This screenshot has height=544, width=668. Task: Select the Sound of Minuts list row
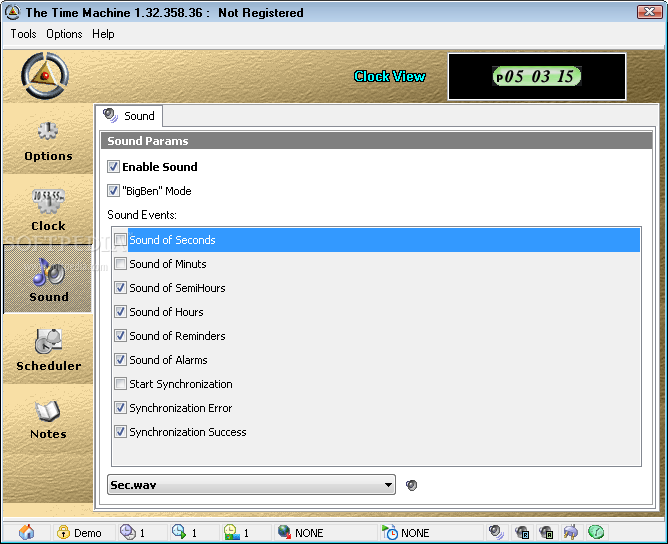click(377, 264)
